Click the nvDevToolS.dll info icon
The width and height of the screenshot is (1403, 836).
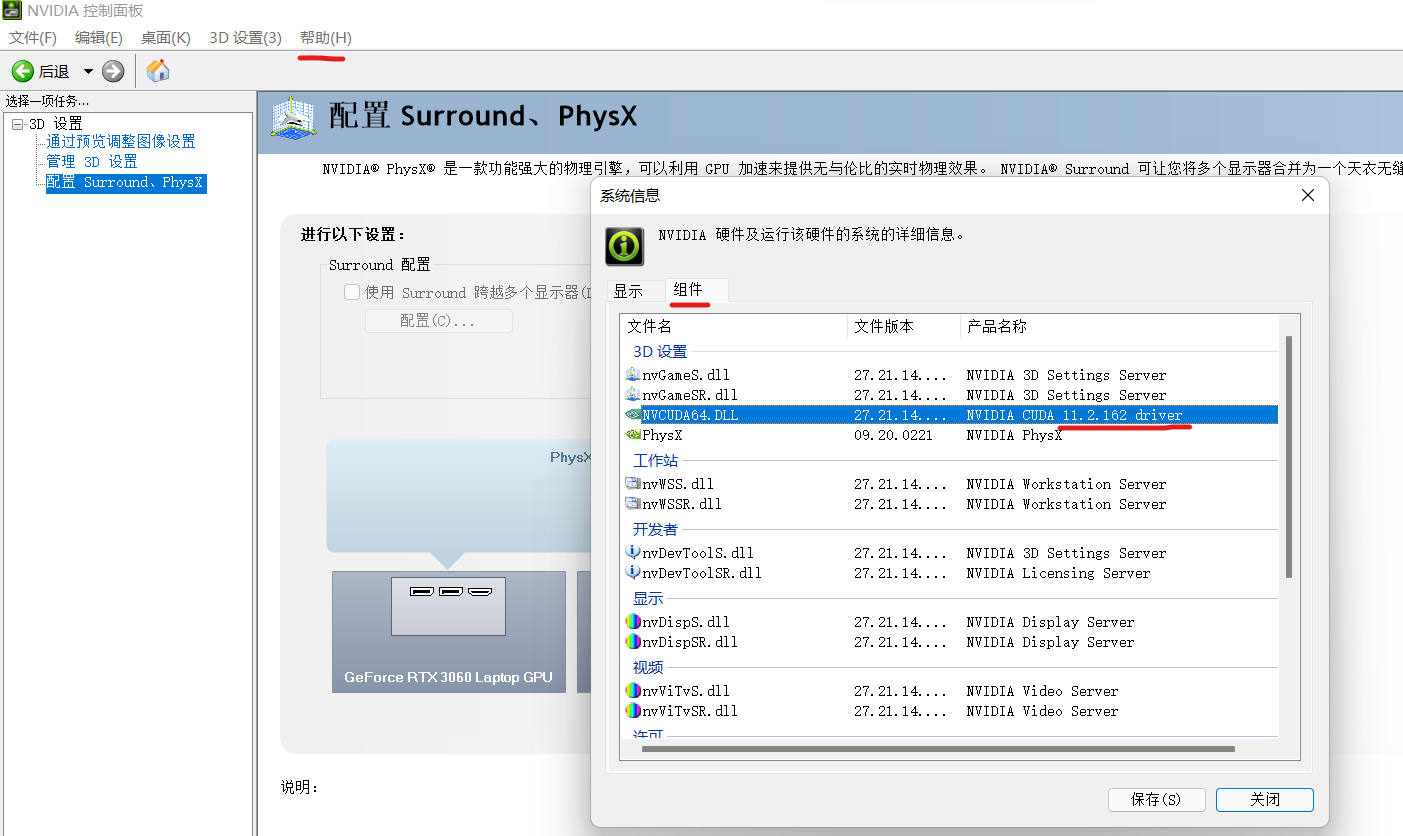pos(633,552)
